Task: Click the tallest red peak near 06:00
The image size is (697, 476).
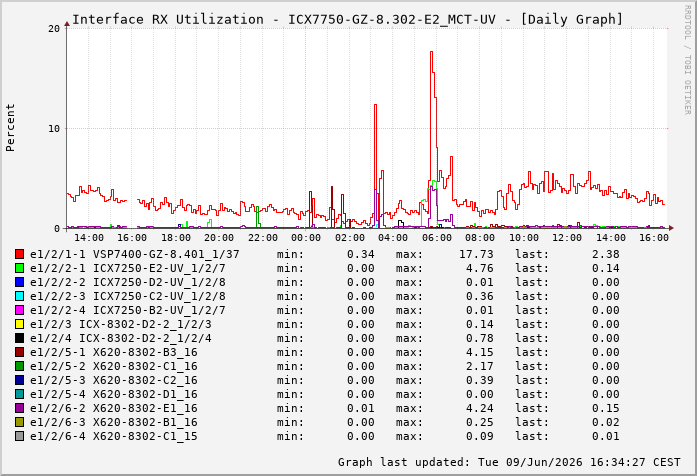Action: coord(432,52)
